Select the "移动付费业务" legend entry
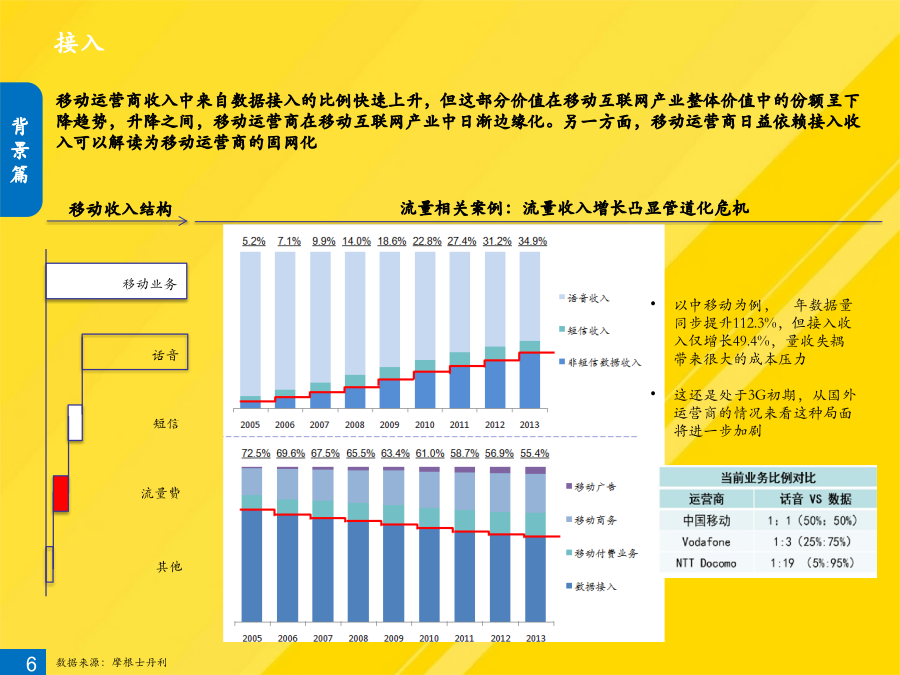 pyautogui.click(x=602, y=553)
